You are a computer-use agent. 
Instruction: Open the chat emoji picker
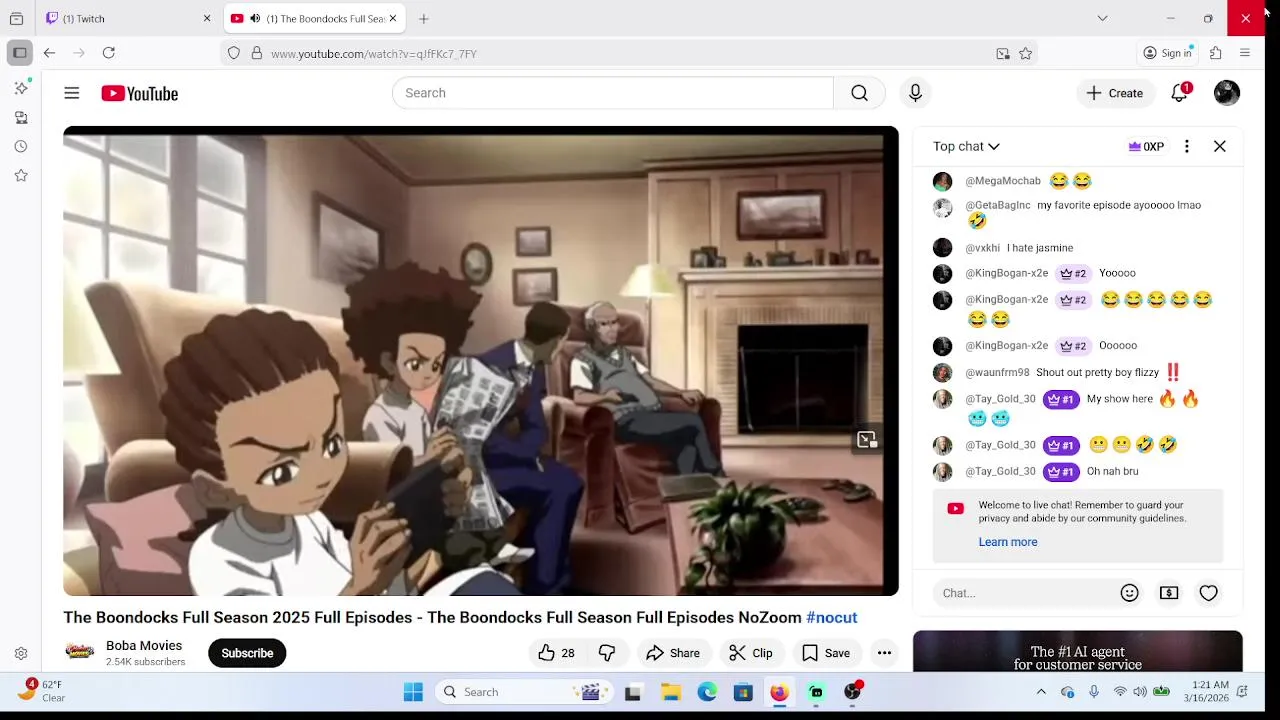click(1129, 593)
